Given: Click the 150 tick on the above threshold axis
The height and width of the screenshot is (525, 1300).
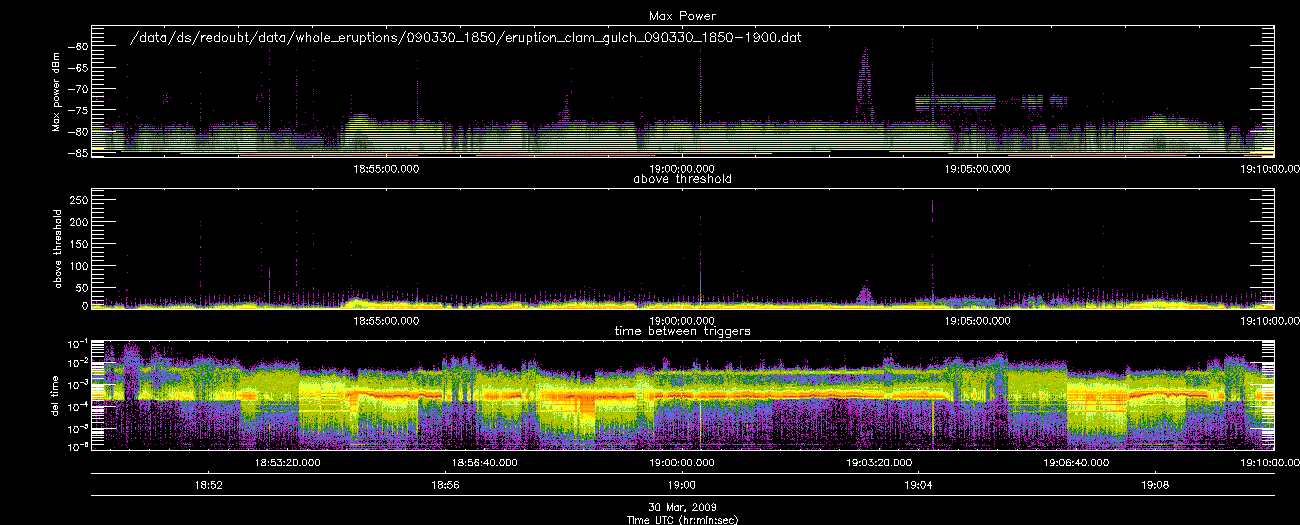Looking at the screenshot, I should 79,244.
